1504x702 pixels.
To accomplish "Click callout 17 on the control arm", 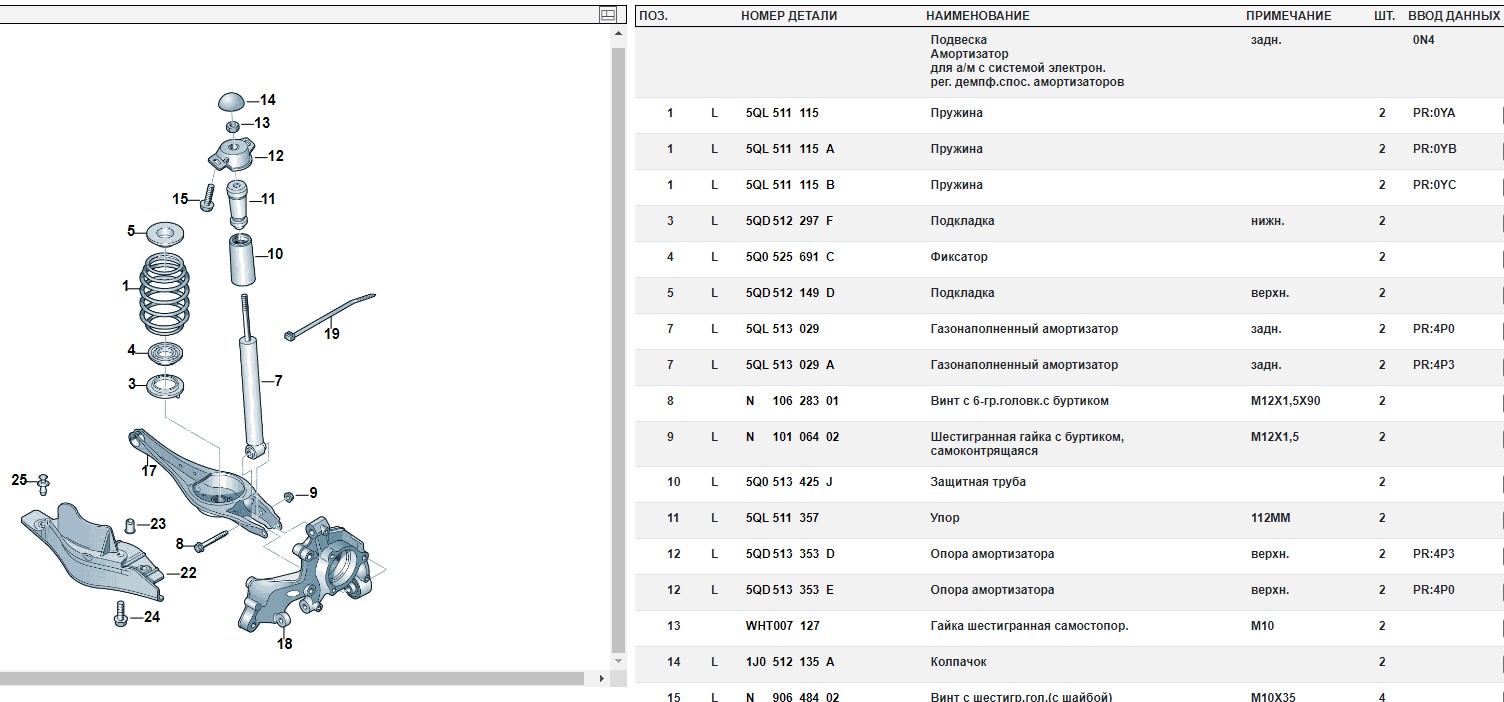I will tap(149, 470).
